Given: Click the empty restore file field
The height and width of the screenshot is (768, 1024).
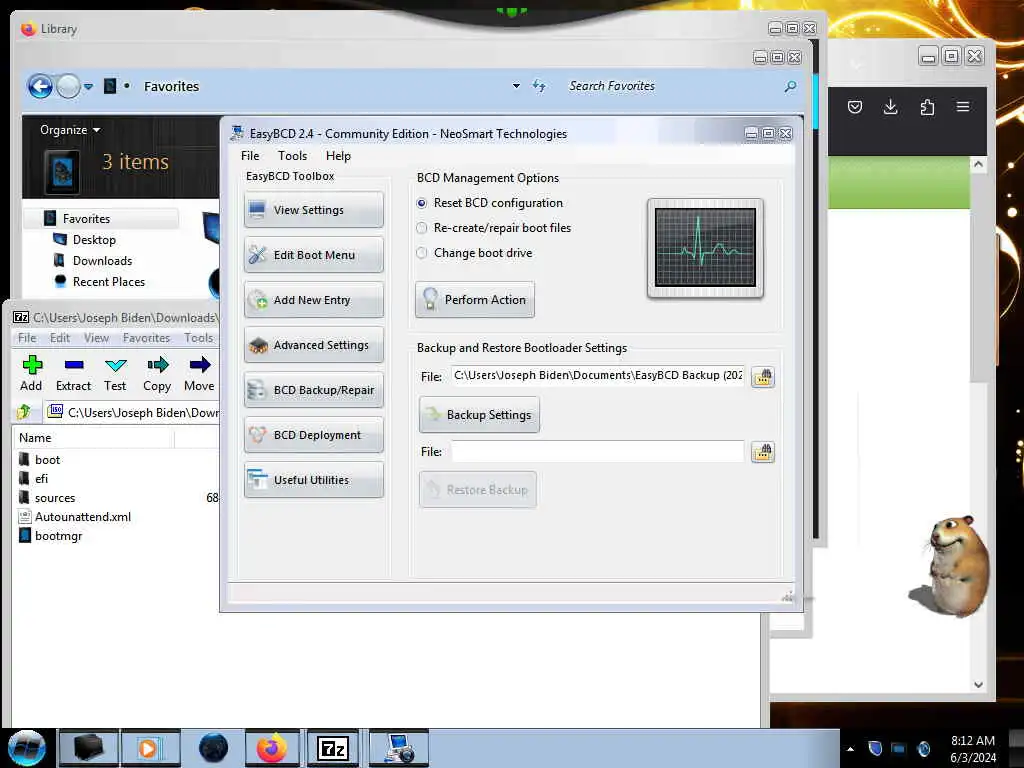Looking at the screenshot, I should 598,451.
